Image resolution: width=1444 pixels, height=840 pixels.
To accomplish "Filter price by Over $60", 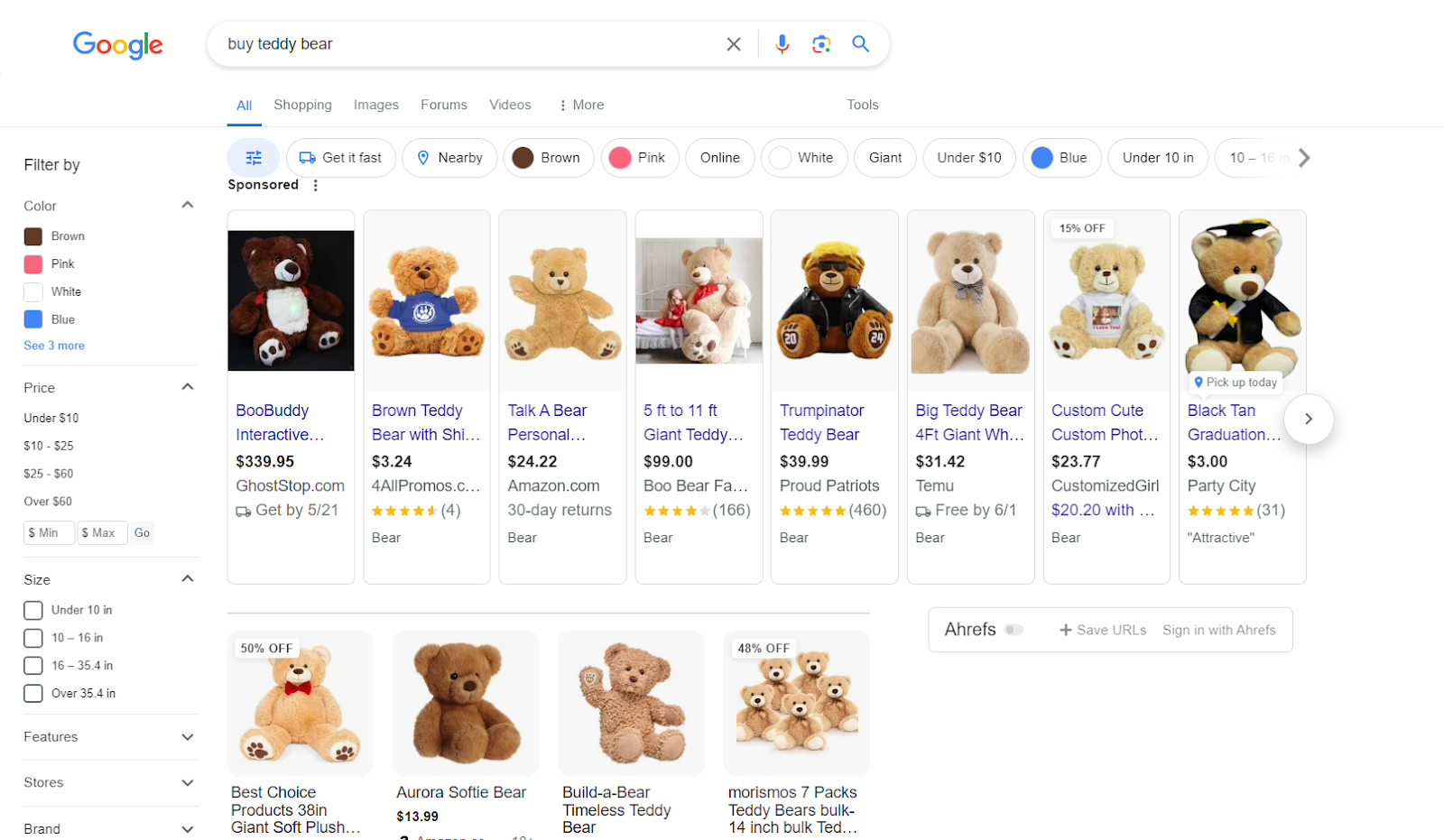I will coord(48,502).
